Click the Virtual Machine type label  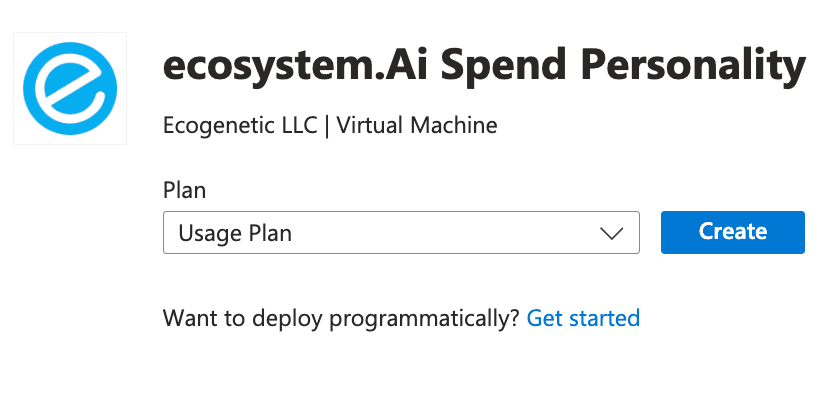pos(417,126)
